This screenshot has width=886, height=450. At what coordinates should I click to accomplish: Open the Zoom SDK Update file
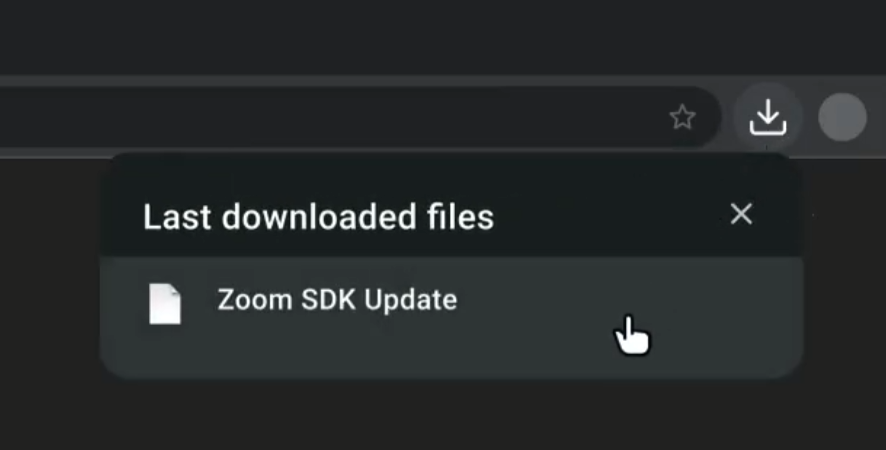pos(337,300)
